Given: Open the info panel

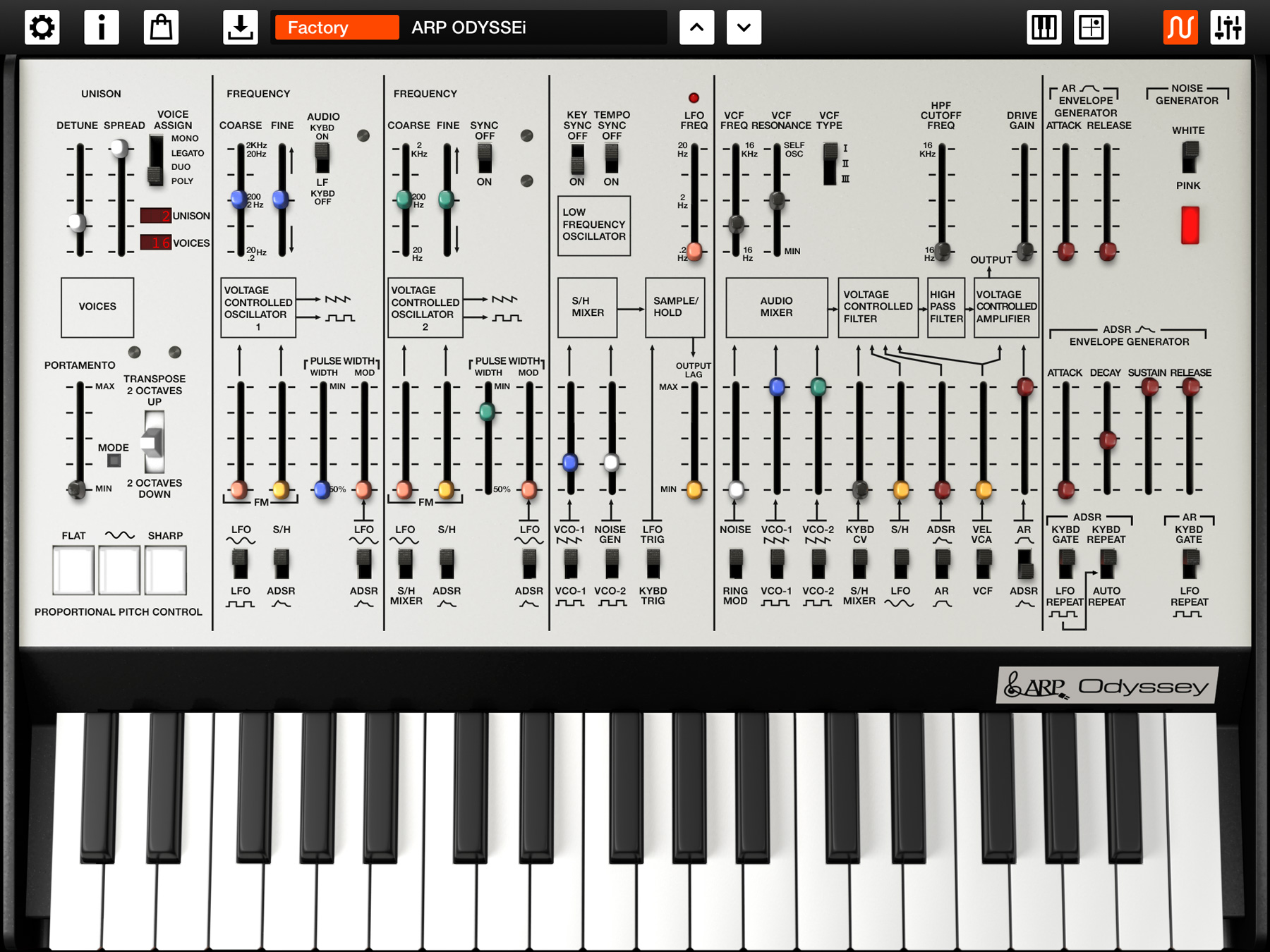Looking at the screenshot, I should coord(102,28).
